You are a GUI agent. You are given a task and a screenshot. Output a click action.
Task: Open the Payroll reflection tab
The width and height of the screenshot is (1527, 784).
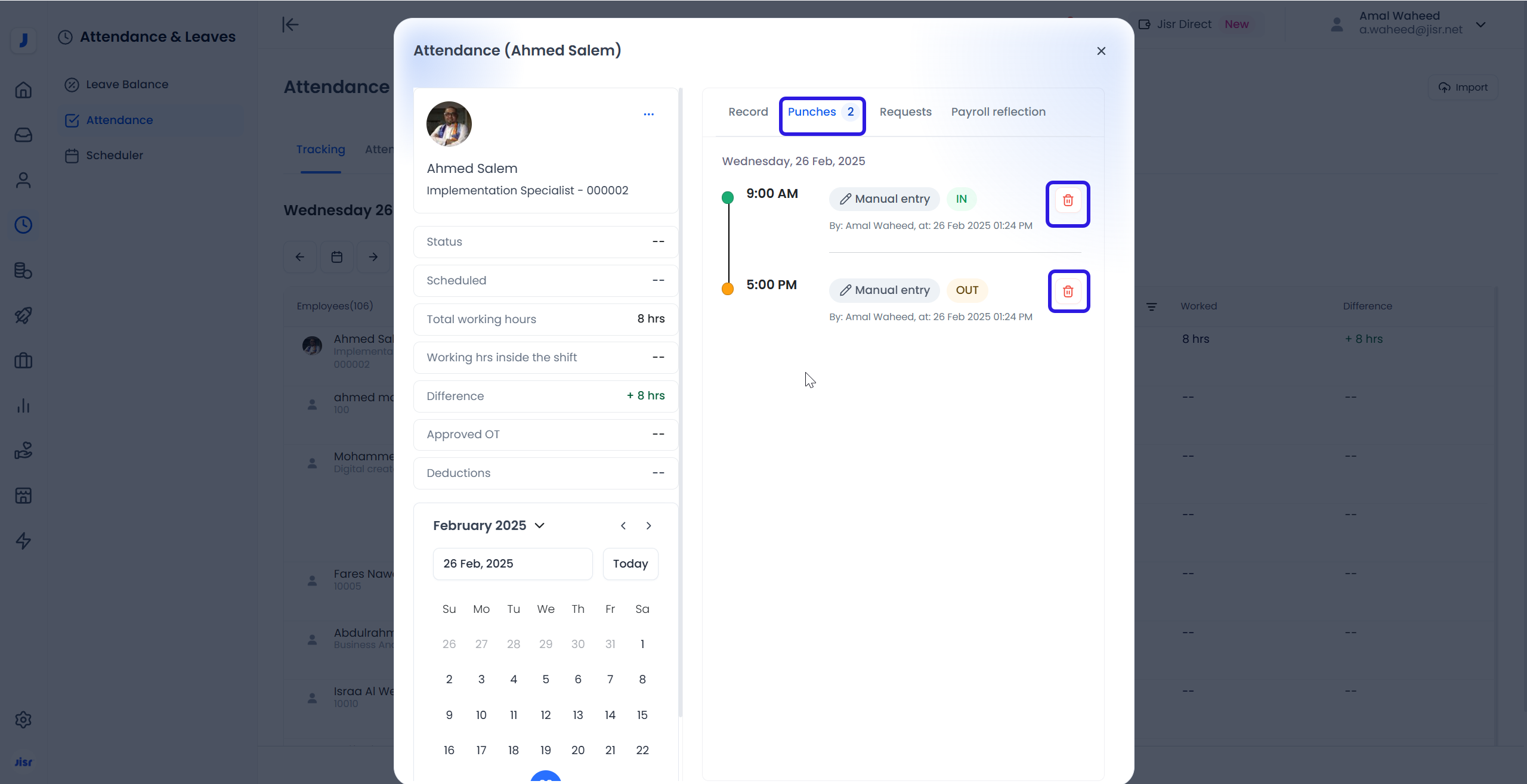[x=998, y=112]
